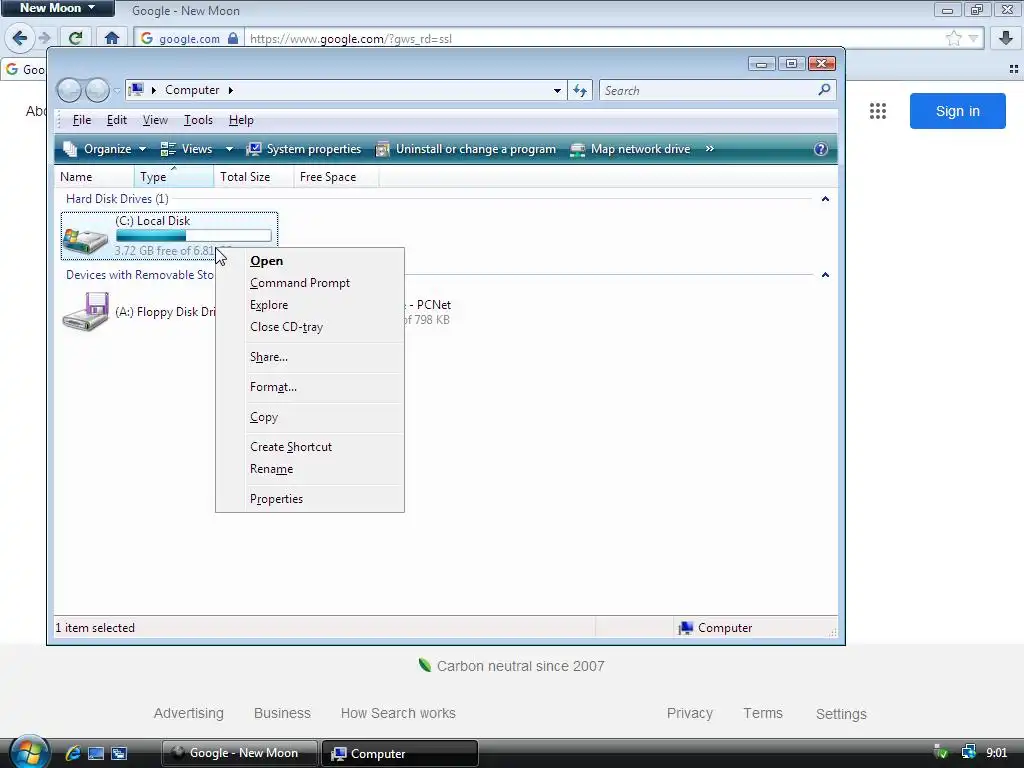The image size is (1024, 768).
Task: Open the File menu
Action: point(82,120)
